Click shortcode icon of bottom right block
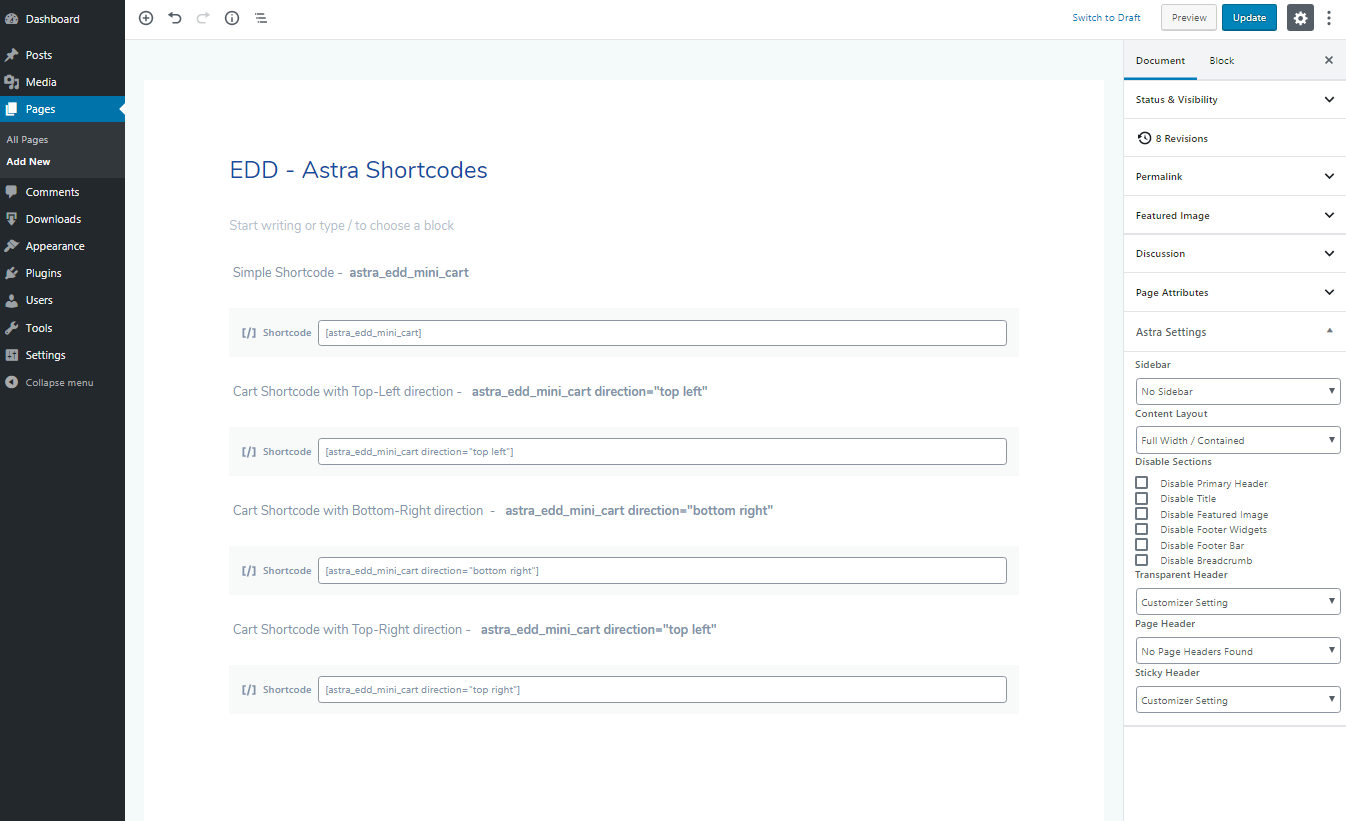 (249, 570)
